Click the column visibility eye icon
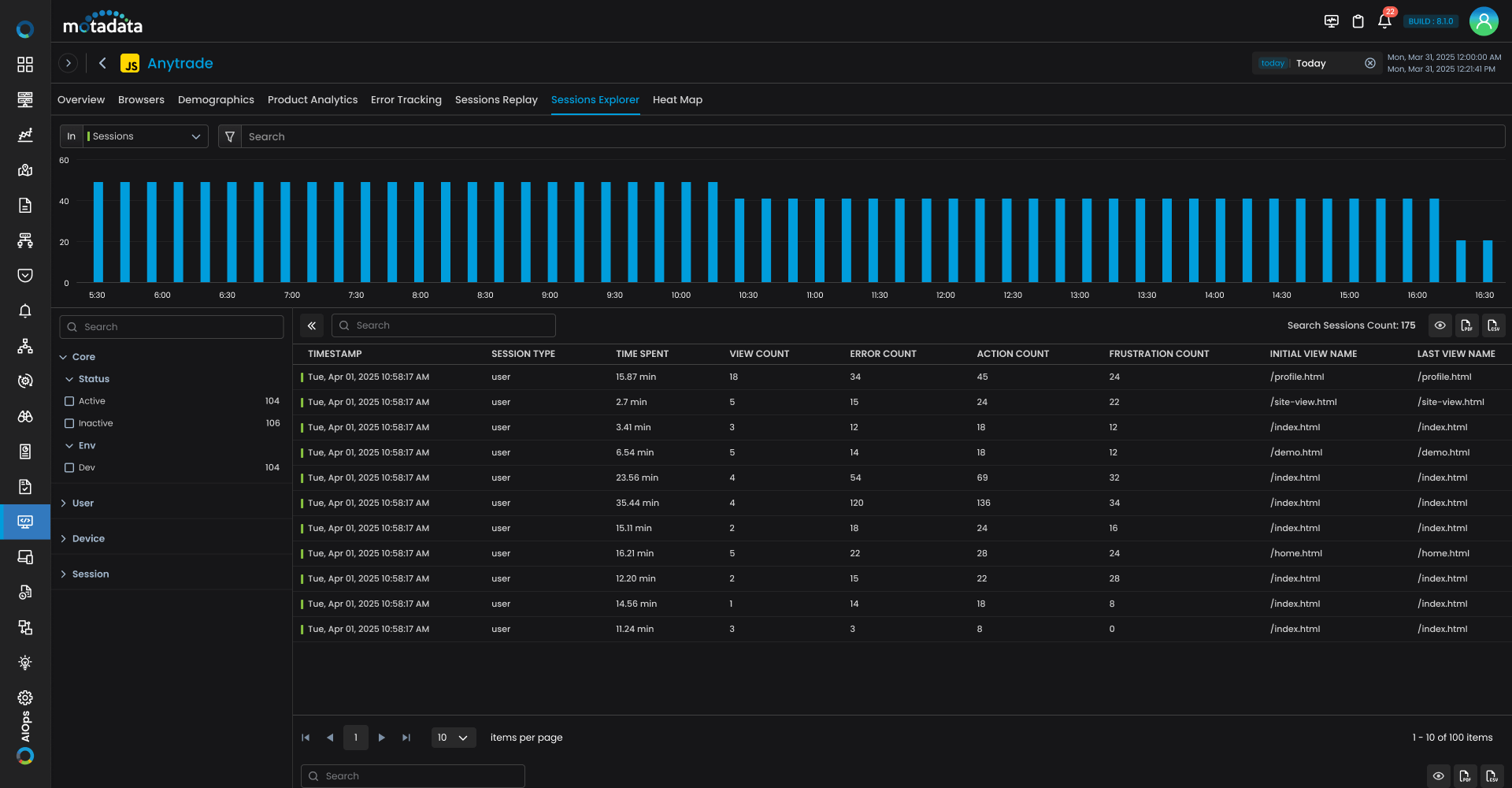The height and width of the screenshot is (788, 1512). click(x=1440, y=325)
